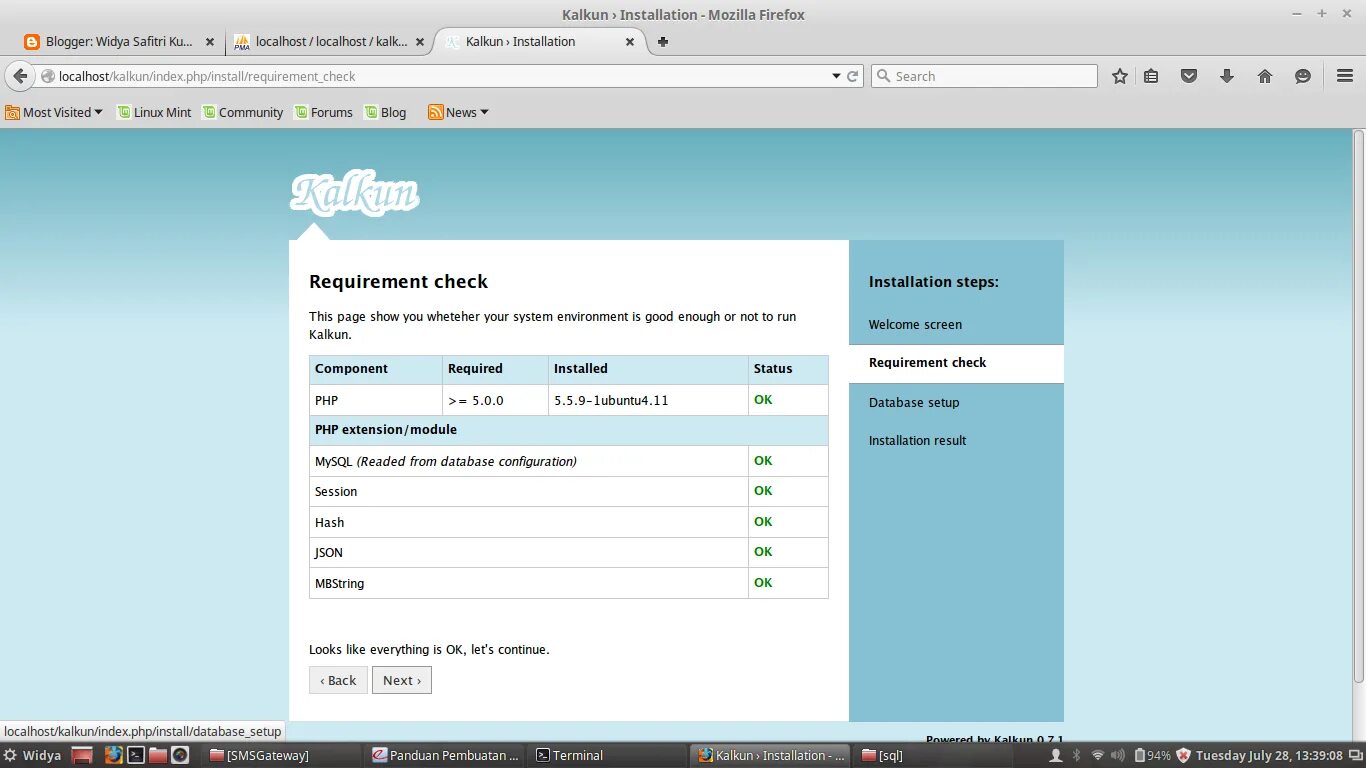Bookmark this page with the star icon
1366x768 pixels.
(1120, 76)
